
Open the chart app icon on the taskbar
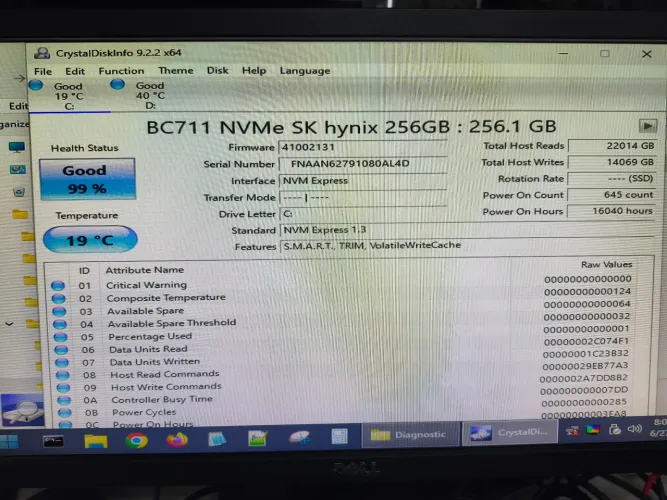258,438
